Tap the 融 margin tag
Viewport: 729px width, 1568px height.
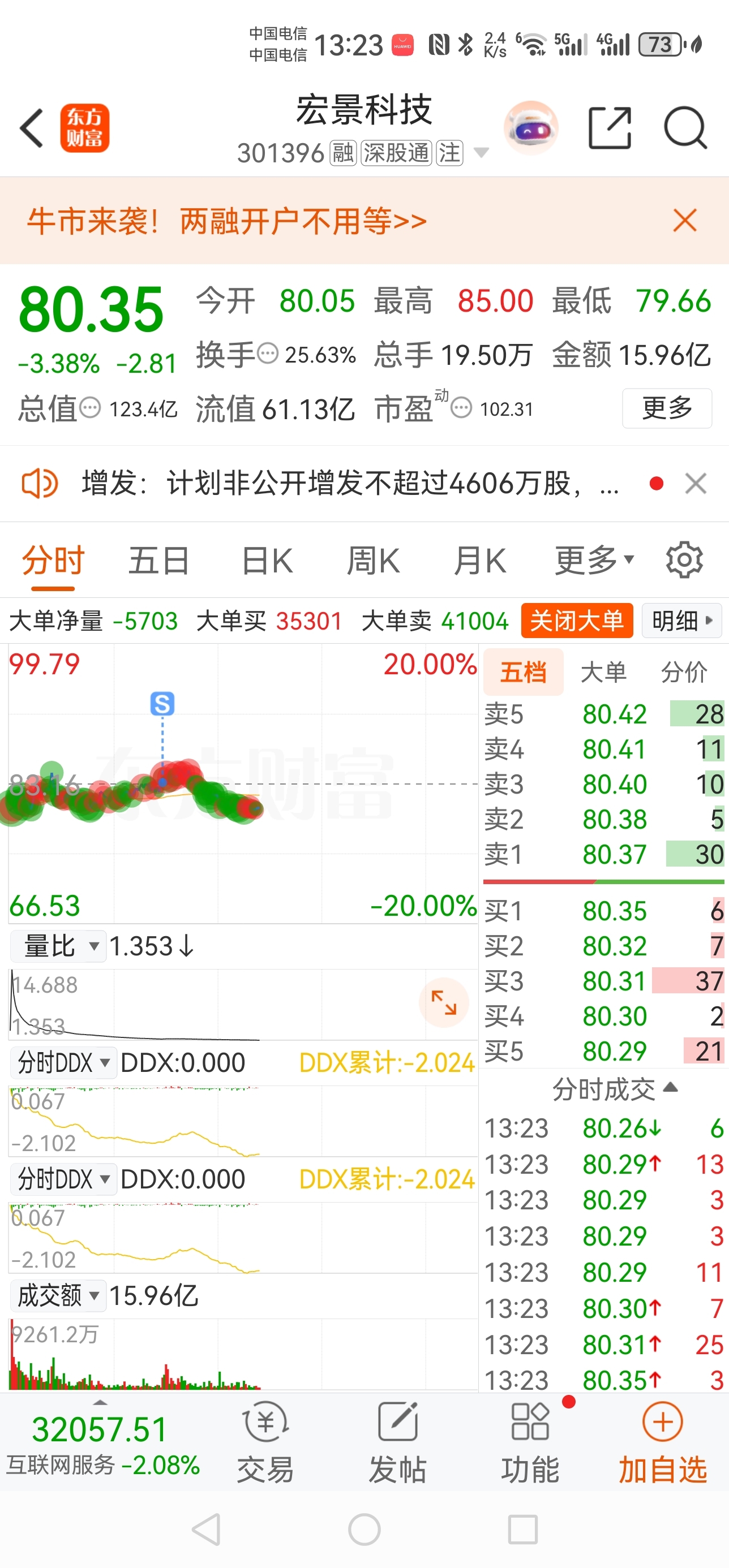coord(343,153)
